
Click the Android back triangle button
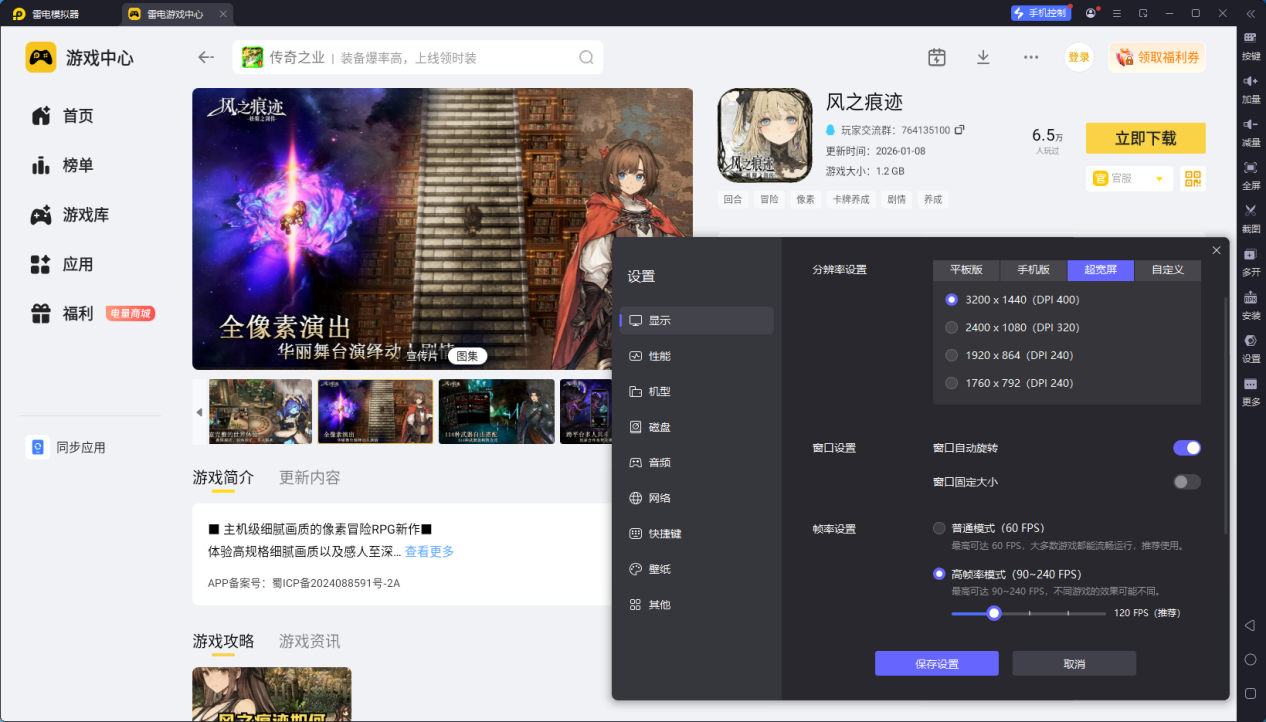[1250, 625]
